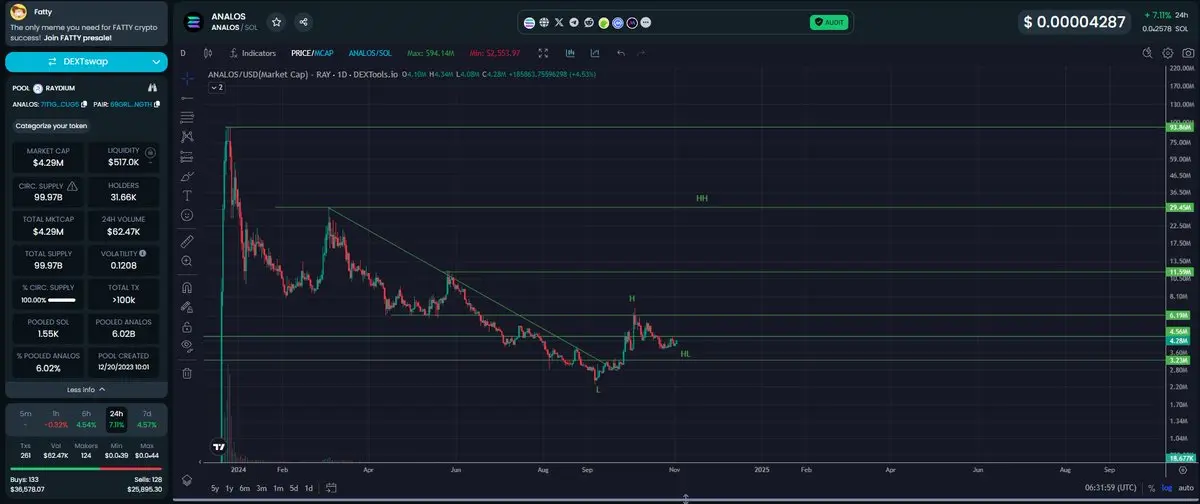
Task: Toggle percent scale on price axis
Action: [1151, 488]
